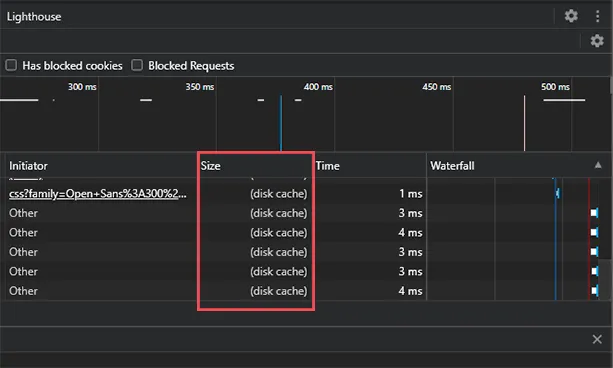Viewport: 613px width, 368px height.
Task: Enable Blocked Requests checkbox
Action: 137,65
